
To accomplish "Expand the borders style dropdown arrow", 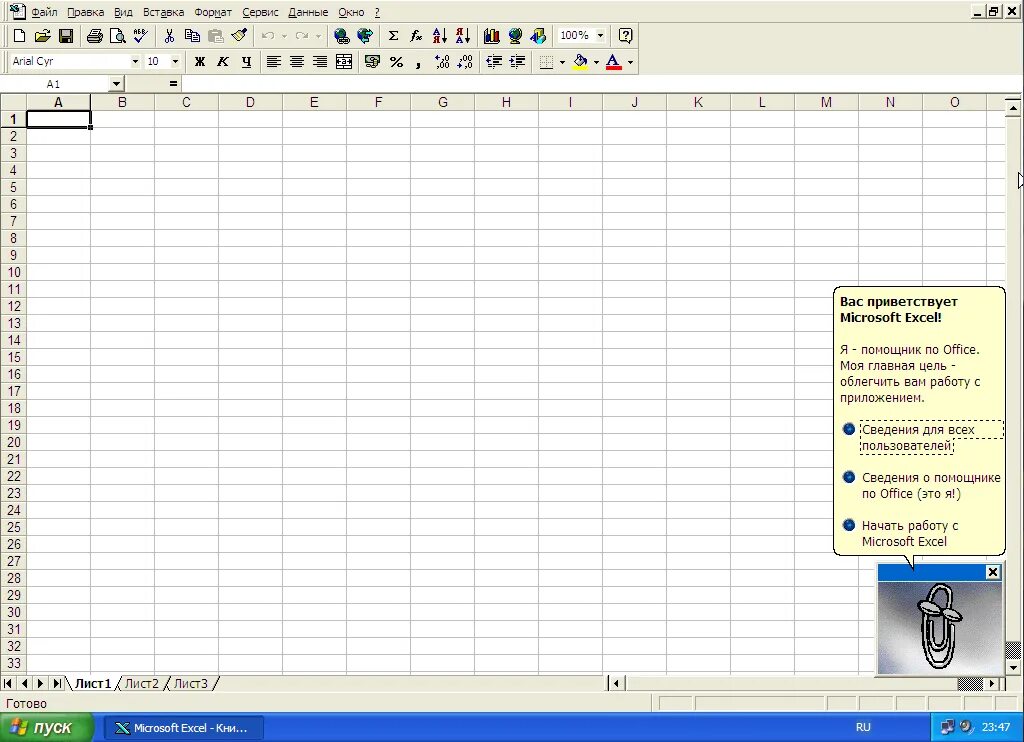I will point(562,62).
